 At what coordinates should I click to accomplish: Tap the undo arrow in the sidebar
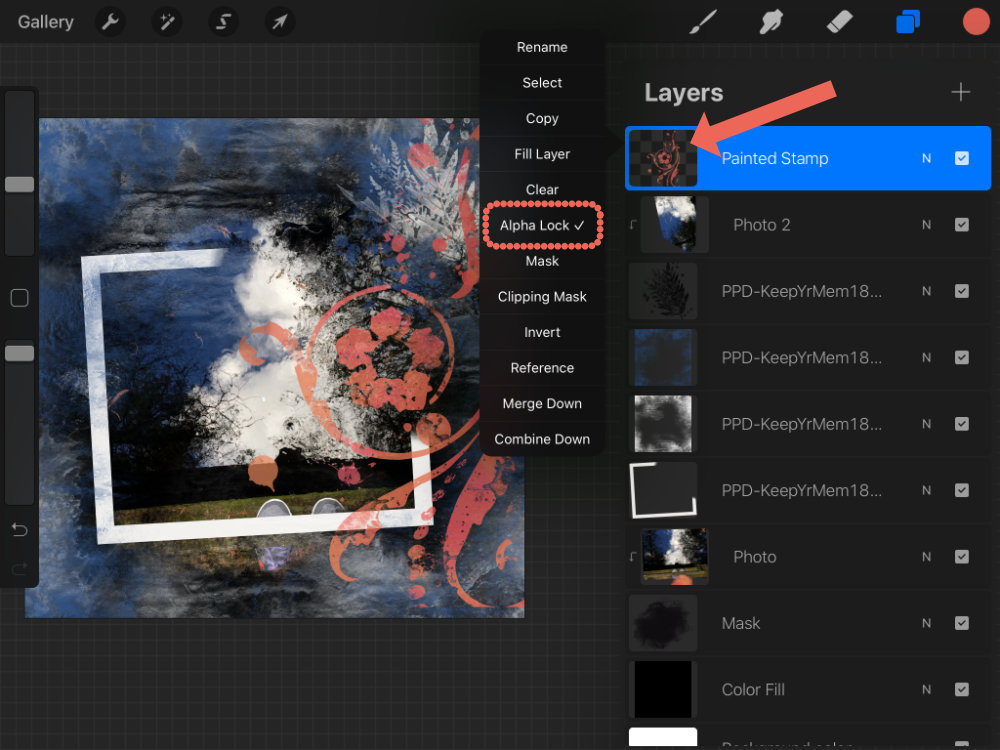coord(19,529)
